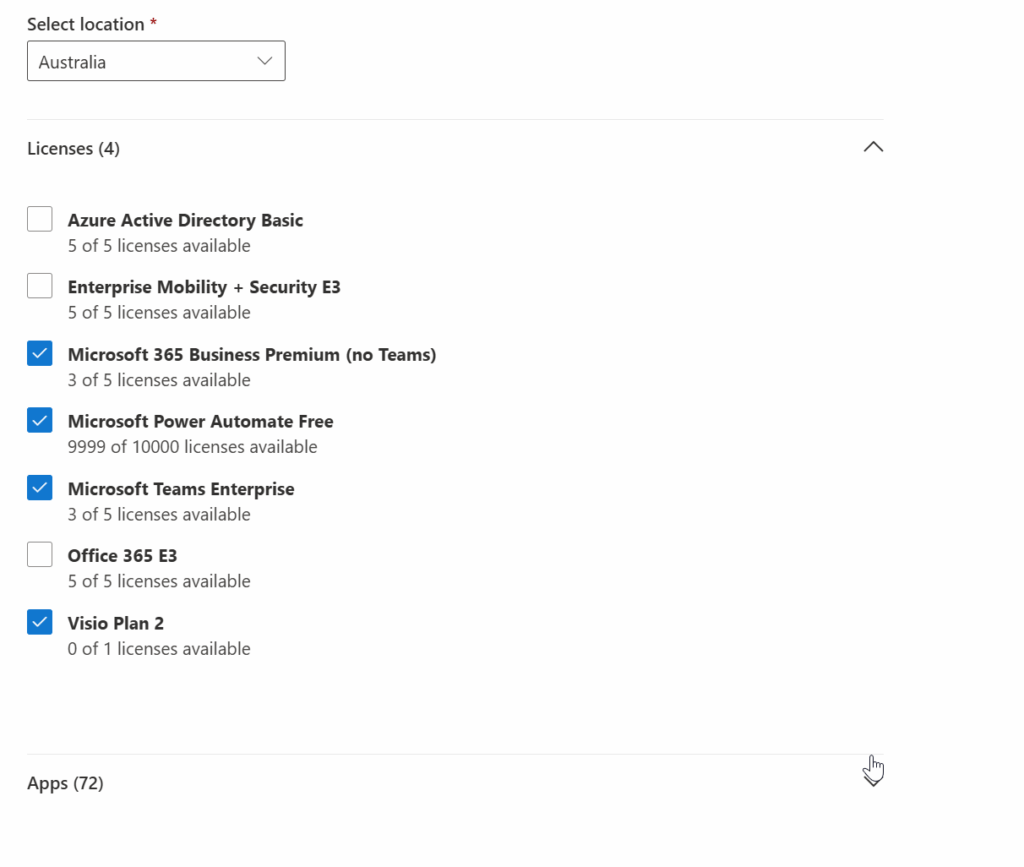This screenshot has height=867, width=1024.
Task: Click the Apps (72) section heading
Action: tap(65, 783)
